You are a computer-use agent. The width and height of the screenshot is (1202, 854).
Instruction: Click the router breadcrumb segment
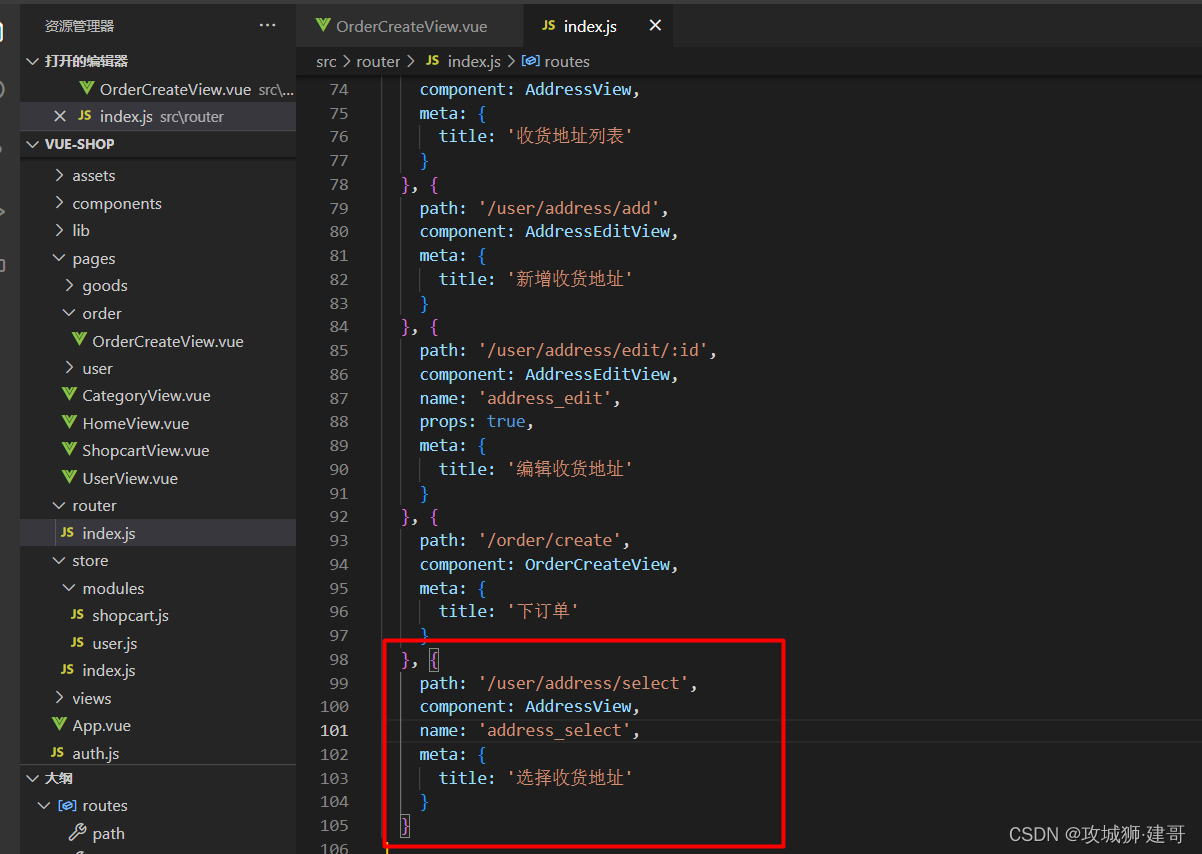point(378,61)
